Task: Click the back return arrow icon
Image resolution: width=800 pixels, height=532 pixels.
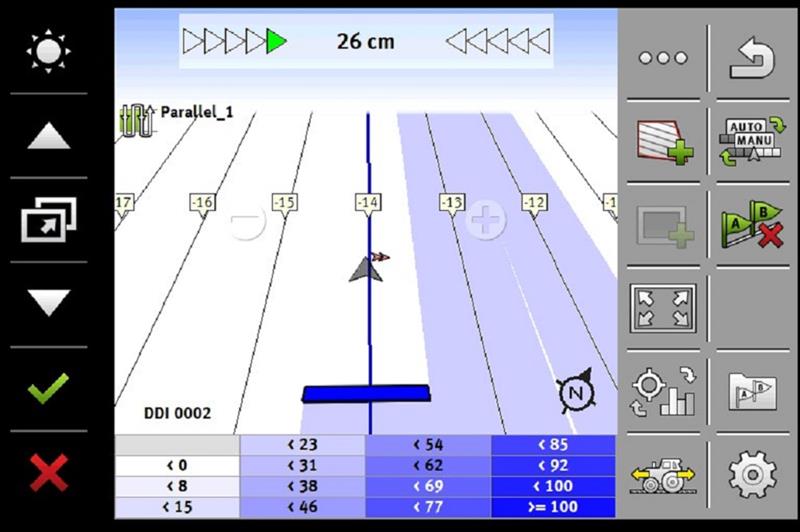Action: click(x=752, y=58)
